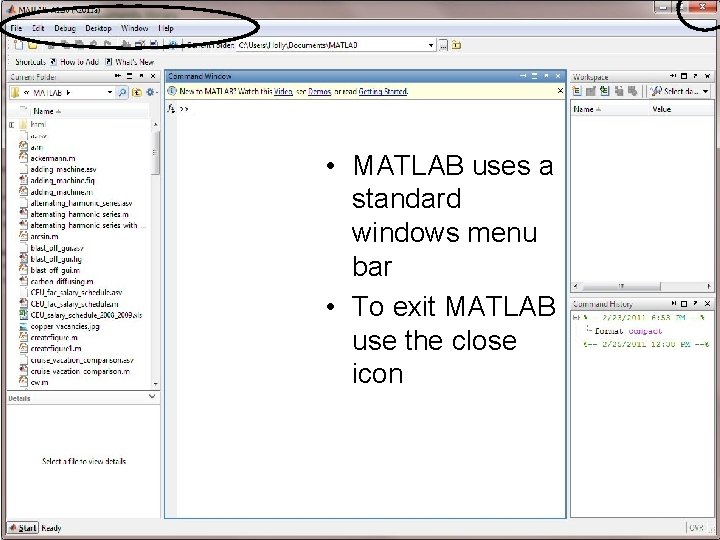Click the file list scrollbar down arrow
Viewport: 720px width, 540px height.
point(156,383)
